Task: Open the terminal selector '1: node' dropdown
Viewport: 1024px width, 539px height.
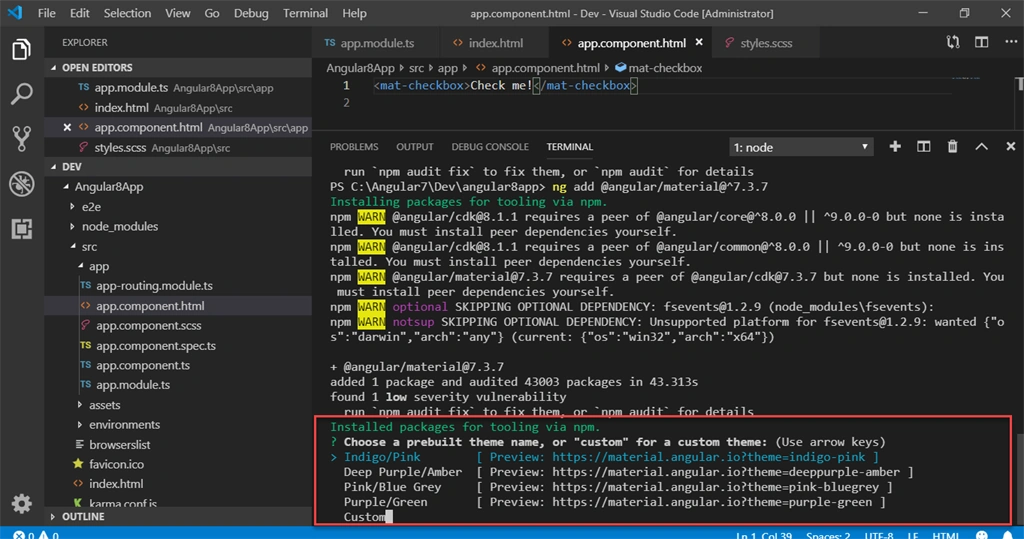Action: (801, 147)
